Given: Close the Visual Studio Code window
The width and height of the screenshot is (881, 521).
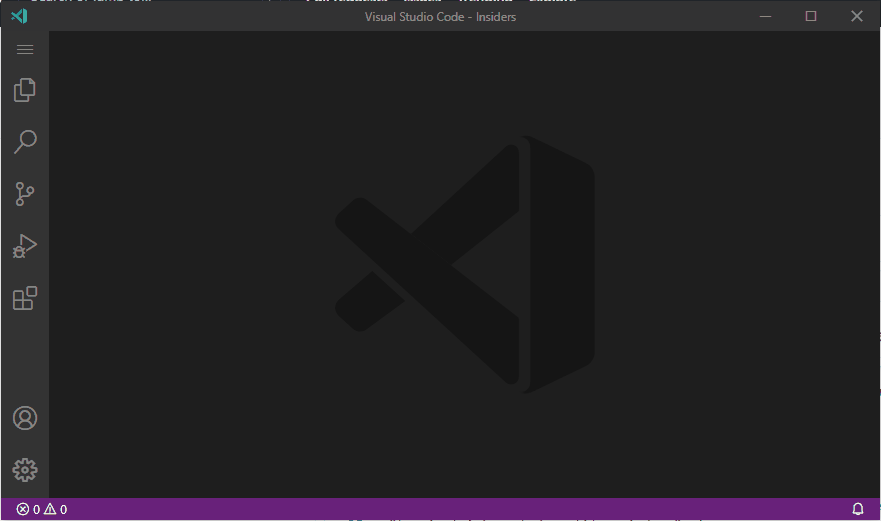Looking at the screenshot, I should [856, 16].
